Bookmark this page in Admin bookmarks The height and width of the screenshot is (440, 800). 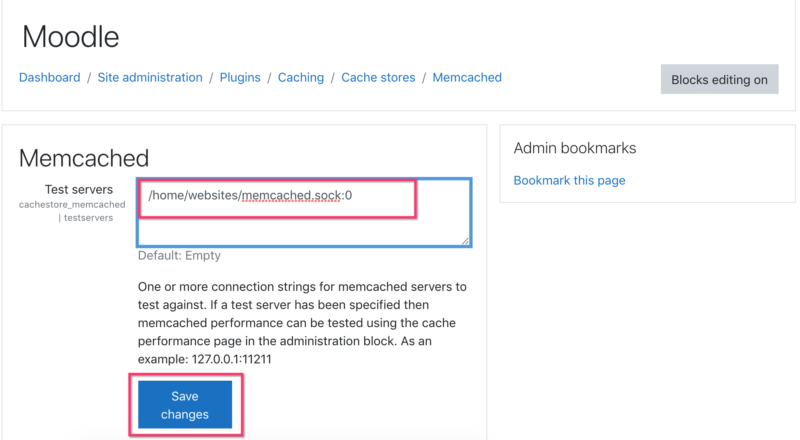click(569, 181)
